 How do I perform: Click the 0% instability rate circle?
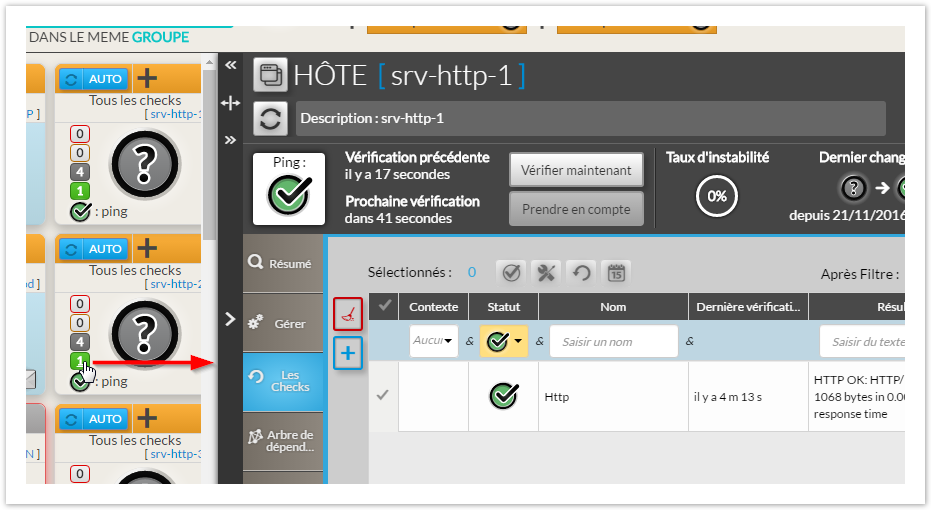tap(717, 196)
